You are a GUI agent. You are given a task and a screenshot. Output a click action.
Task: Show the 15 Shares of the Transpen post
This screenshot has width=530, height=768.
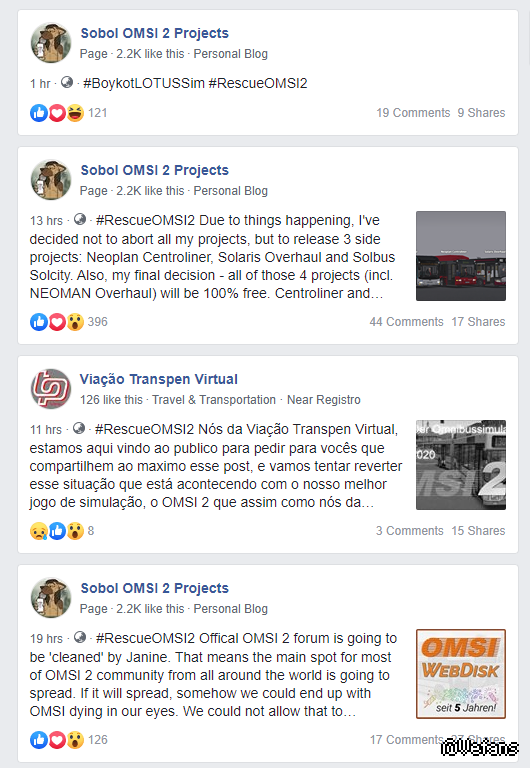[x=478, y=531]
